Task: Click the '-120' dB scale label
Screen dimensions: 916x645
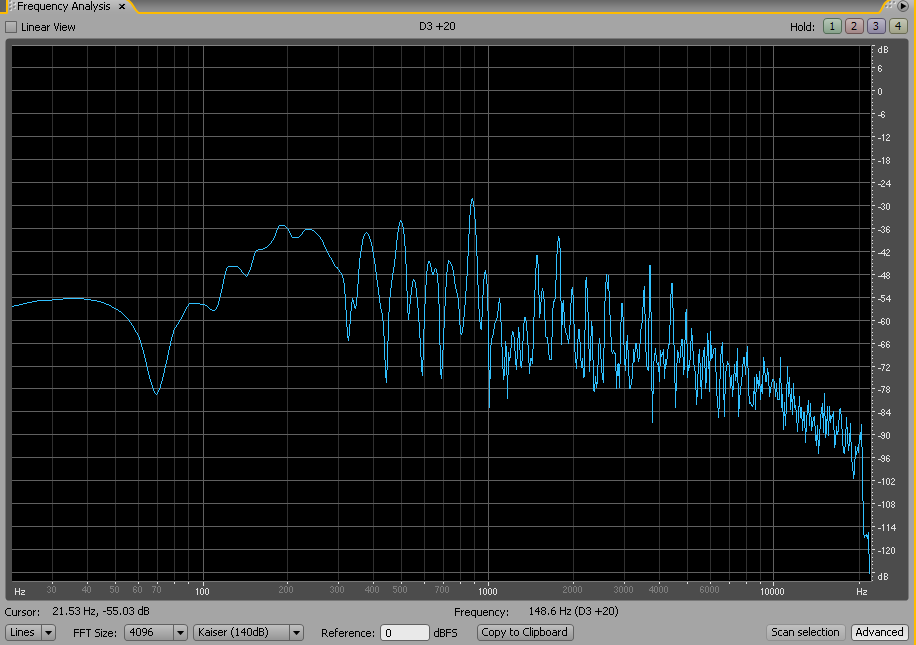Action: click(x=886, y=550)
